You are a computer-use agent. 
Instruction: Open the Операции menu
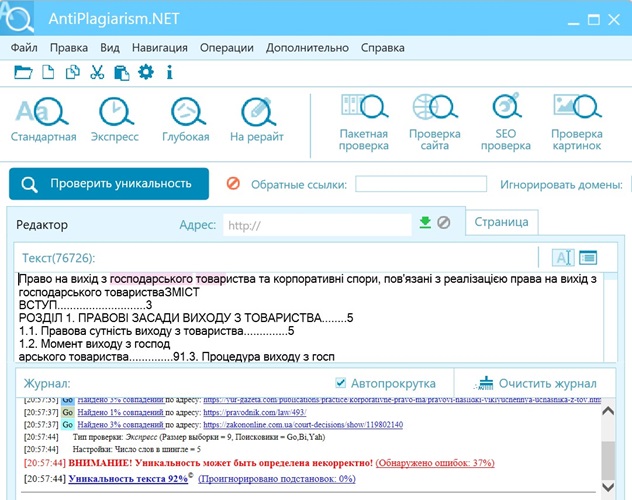pyautogui.click(x=227, y=48)
